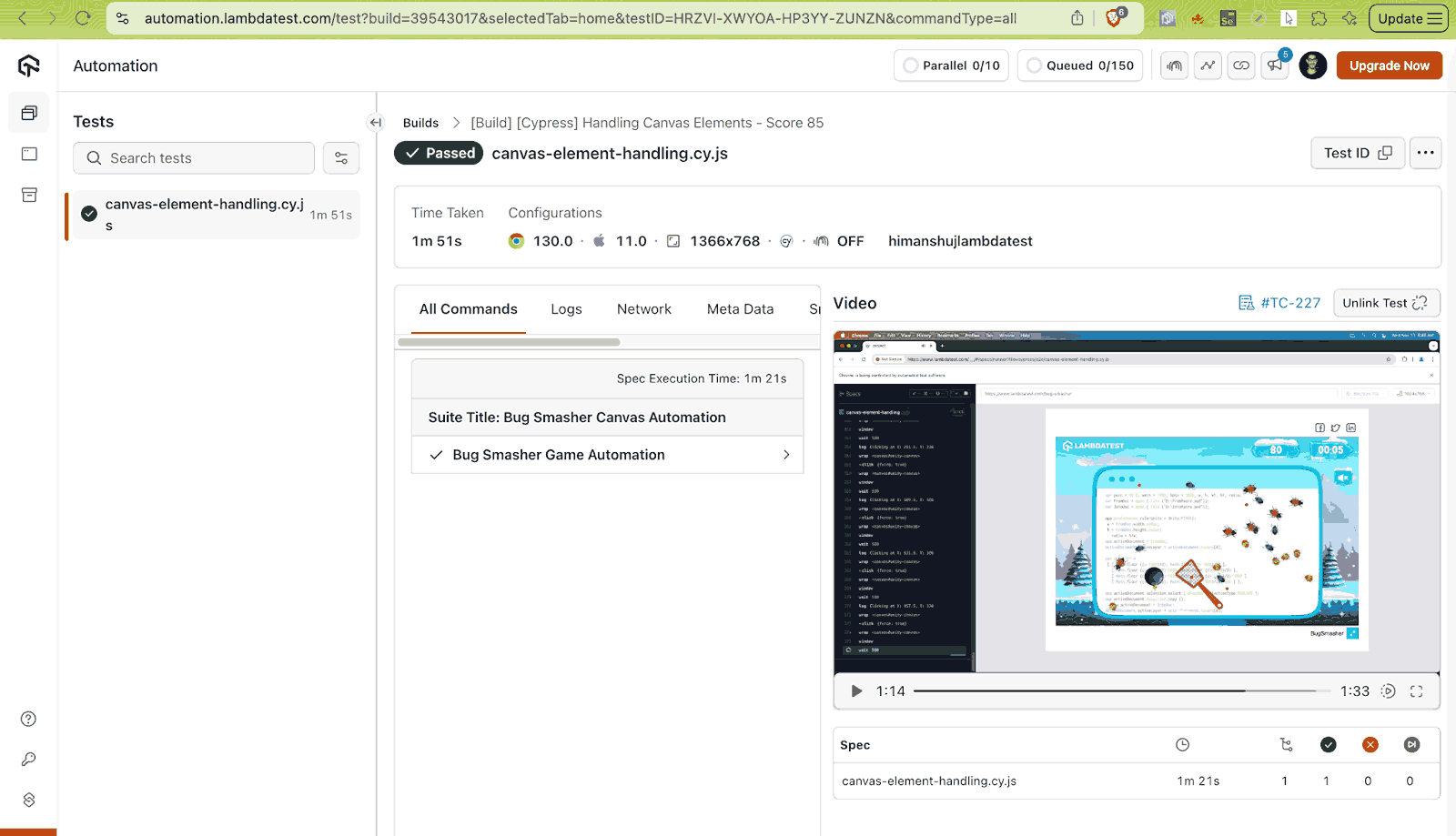The width and height of the screenshot is (1456, 836).
Task: Open Help via the question mark icon
Action: coord(28,719)
